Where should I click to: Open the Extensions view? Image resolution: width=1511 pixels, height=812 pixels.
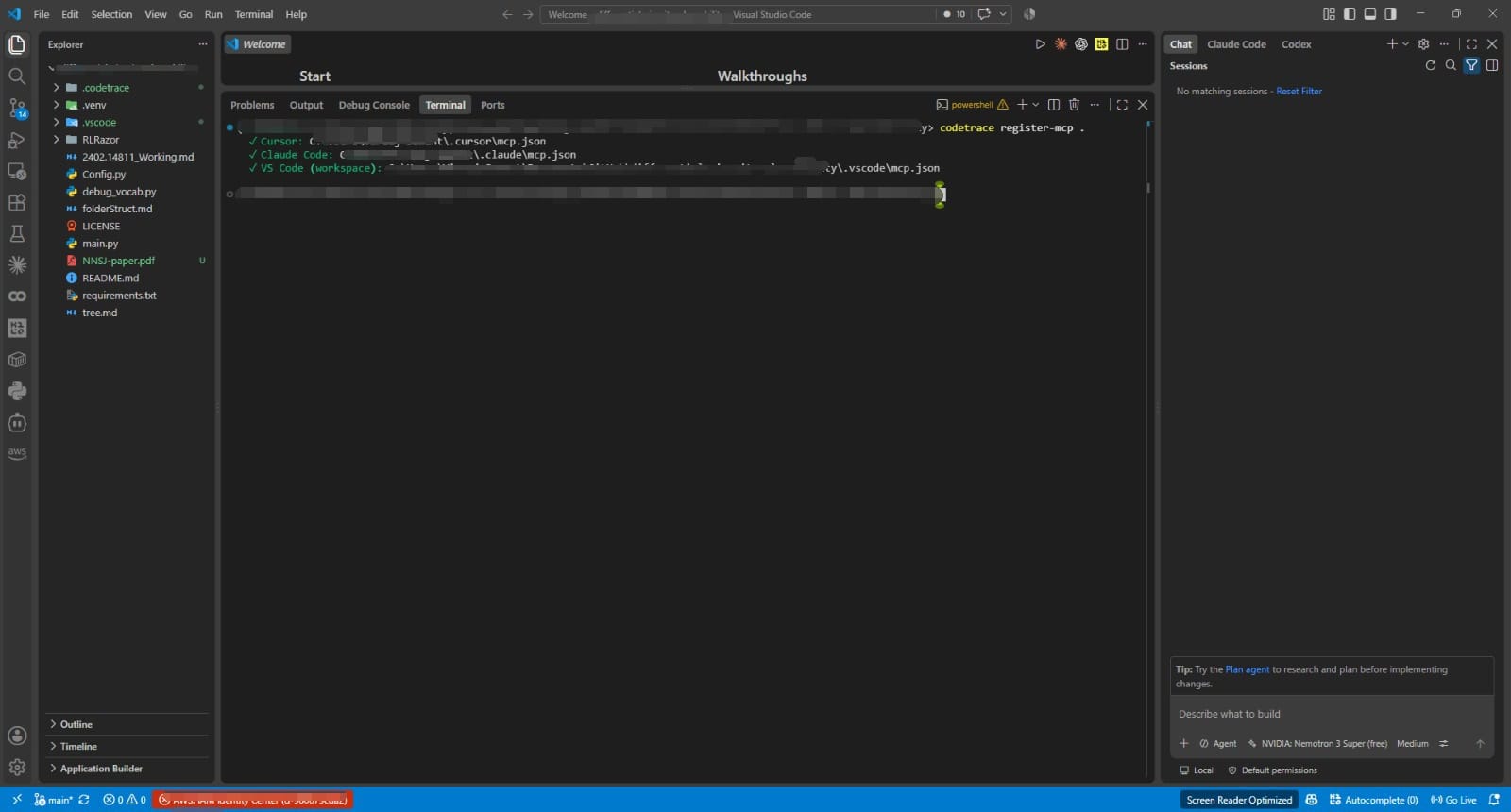pyautogui.click(x=17, y=202)
